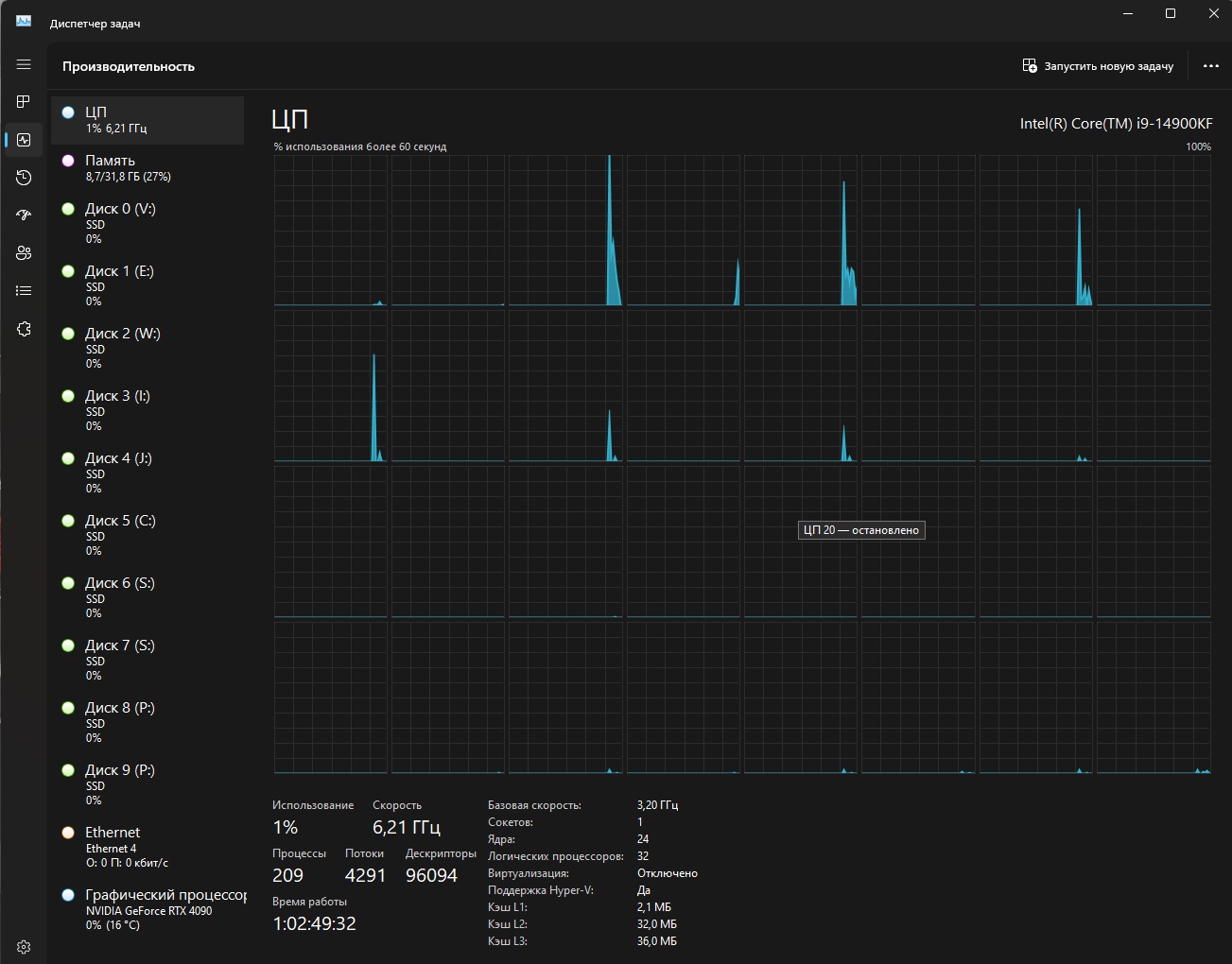The width and height of the screenshot is (1232, 964).
Task: Click the speed value 6,21 ГГц
Action: pyautogui.click(x=407, y=827)
